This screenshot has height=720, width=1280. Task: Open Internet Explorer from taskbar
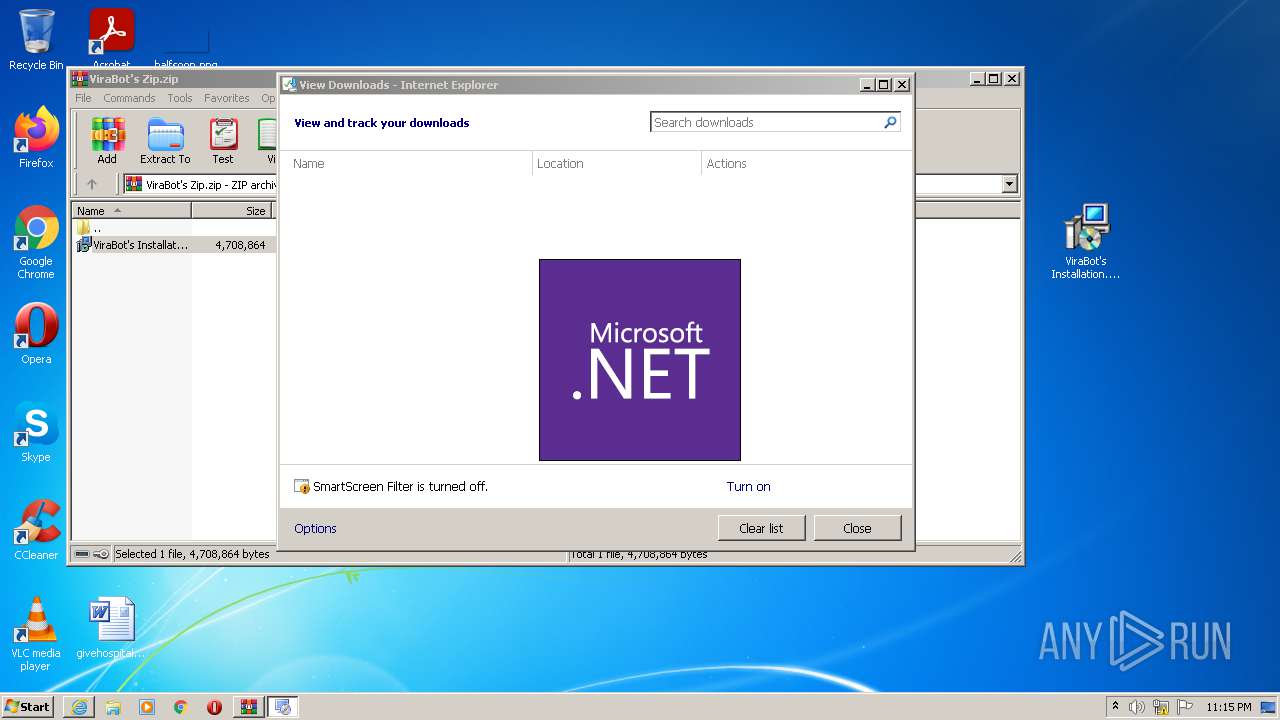[79, 707]
